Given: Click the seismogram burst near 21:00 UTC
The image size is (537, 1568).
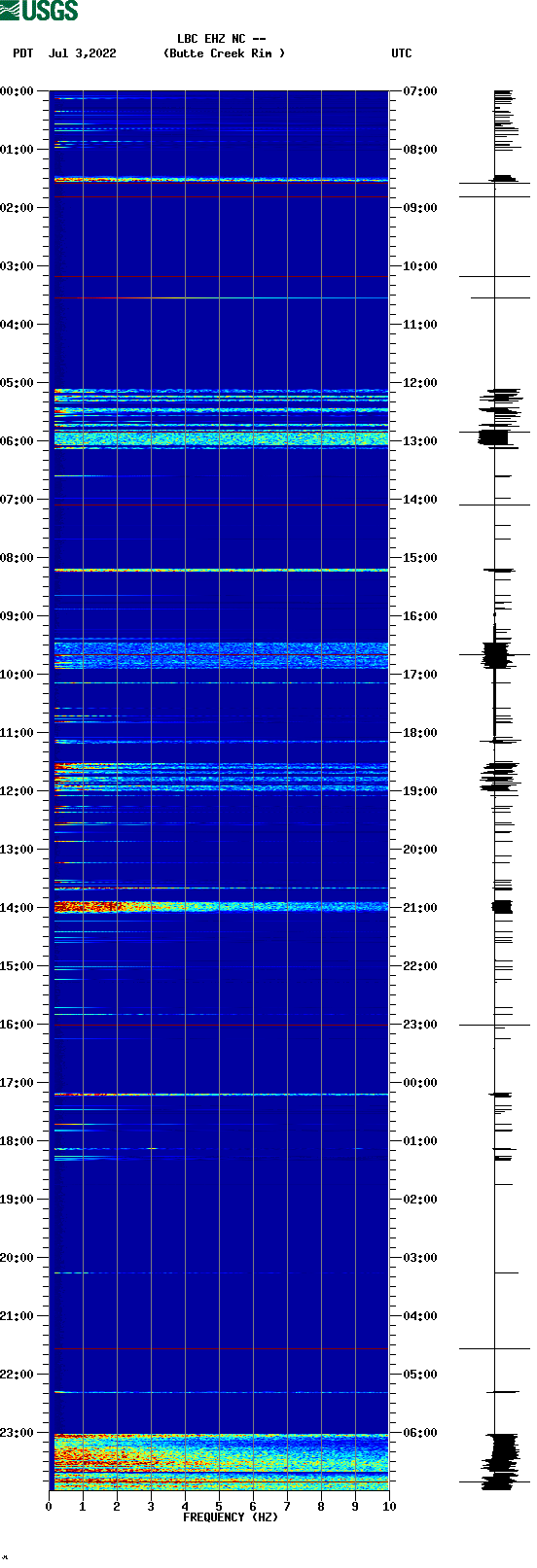Looking at the screenshot, I should tap(502, 907).
